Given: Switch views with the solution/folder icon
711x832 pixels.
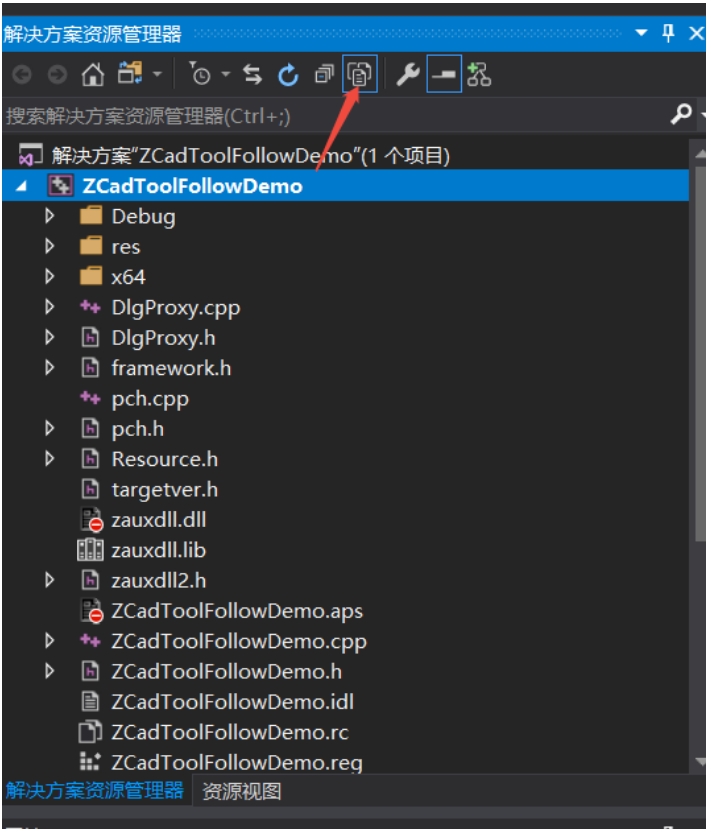Looking at the screenshot, I should coord(131,73).
